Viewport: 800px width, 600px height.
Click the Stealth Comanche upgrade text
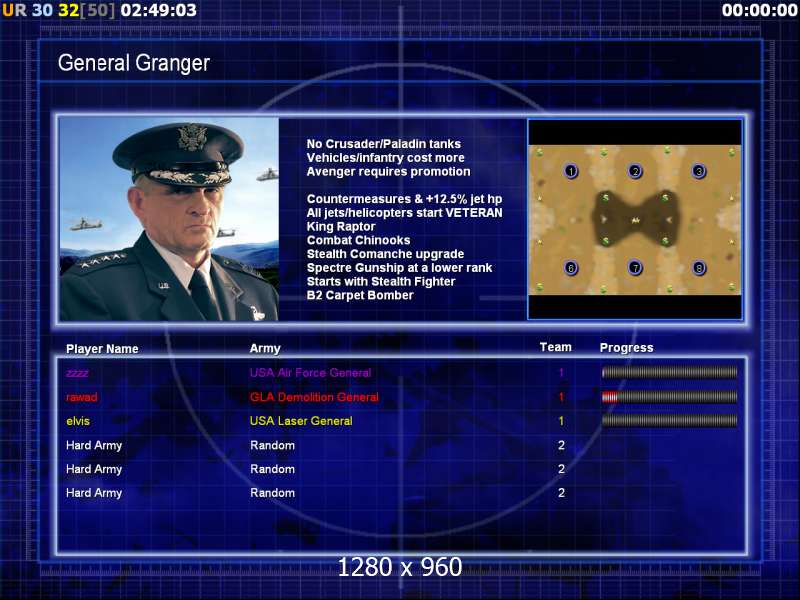point(385,254)
